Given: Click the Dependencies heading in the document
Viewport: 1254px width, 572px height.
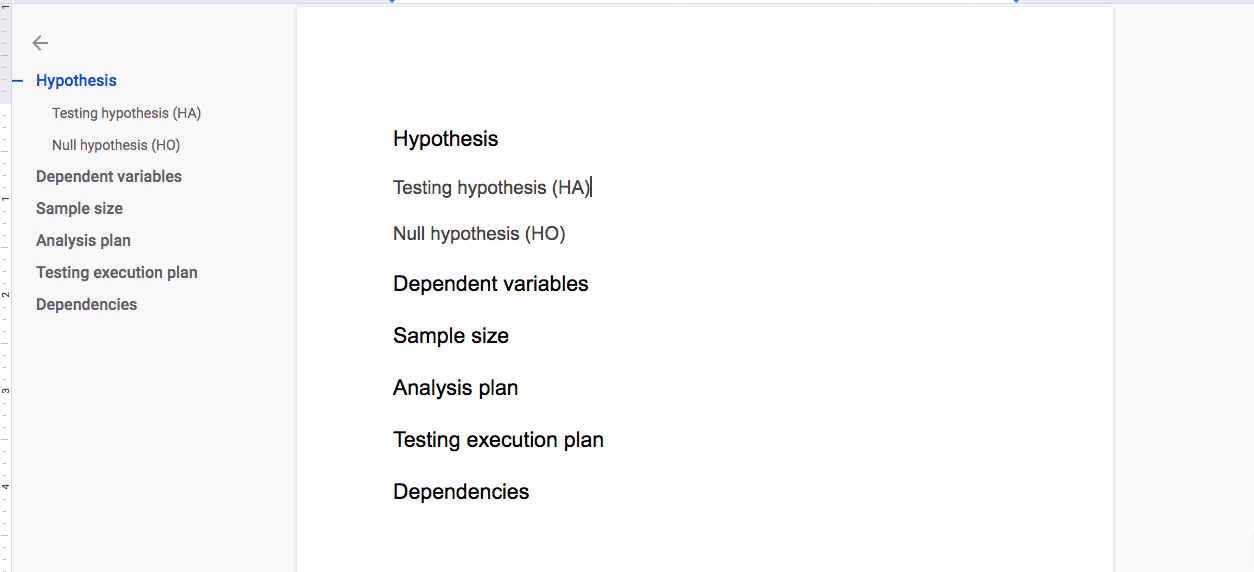Looking at the screenshot, I should coord(461,492).
